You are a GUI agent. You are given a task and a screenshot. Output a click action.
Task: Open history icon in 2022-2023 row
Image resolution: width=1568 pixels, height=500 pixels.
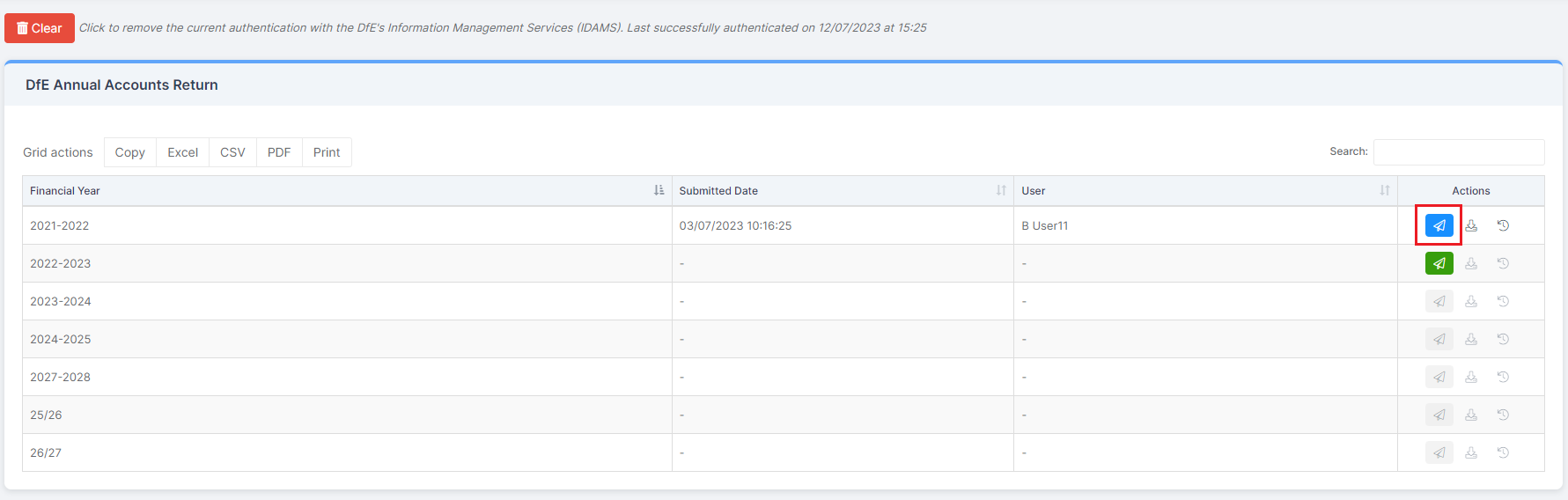pos(1503,263)
